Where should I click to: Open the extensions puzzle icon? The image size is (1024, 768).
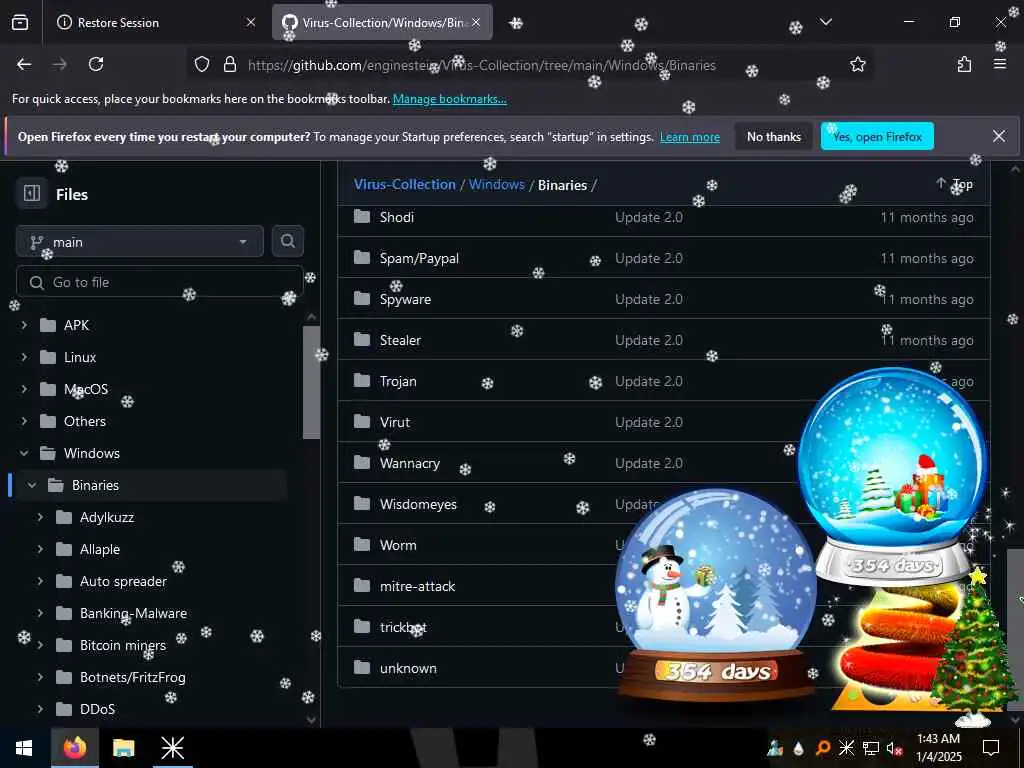point(964,64)
